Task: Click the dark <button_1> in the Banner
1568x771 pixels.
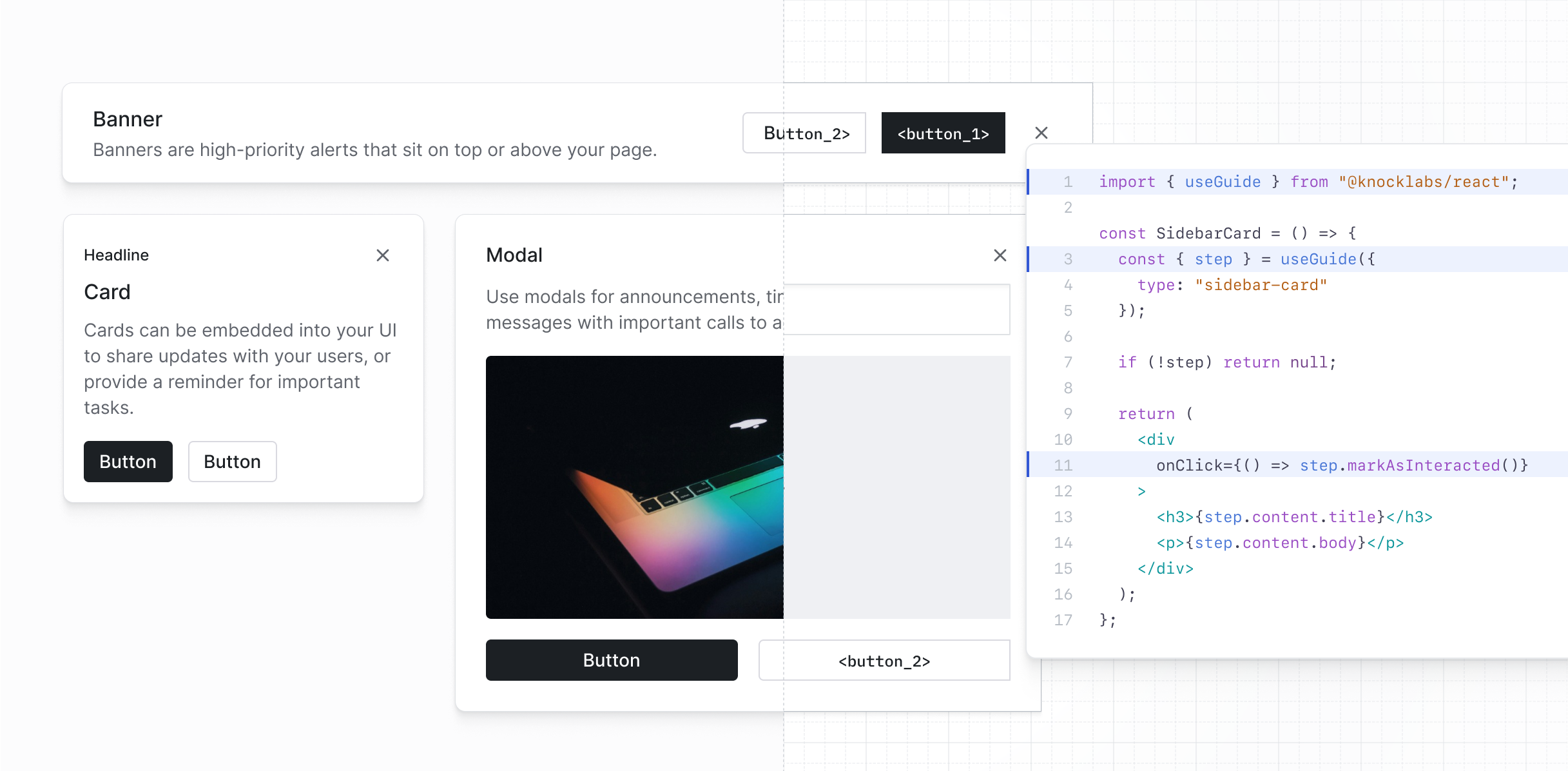Action: [x=943, y=133]
